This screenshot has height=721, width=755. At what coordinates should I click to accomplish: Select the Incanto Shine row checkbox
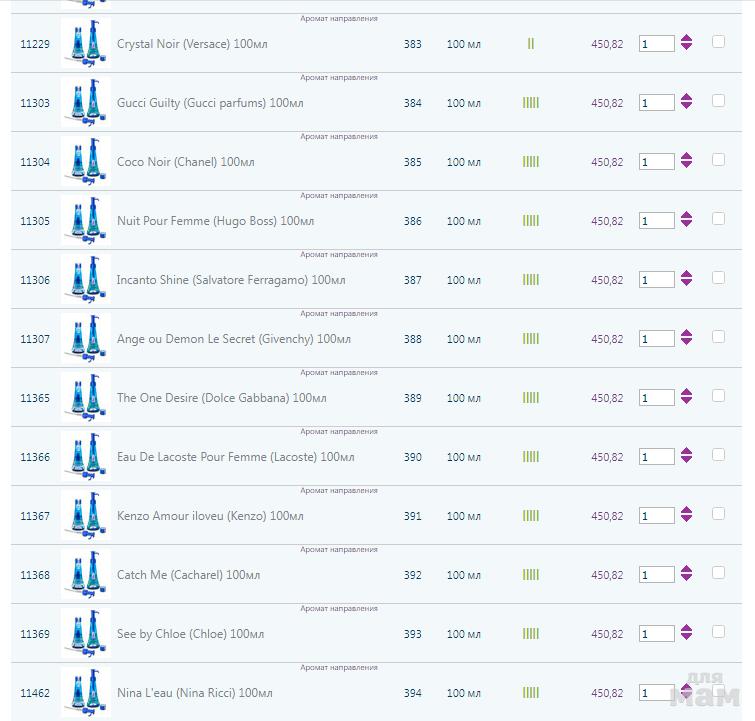pos(718,278)
